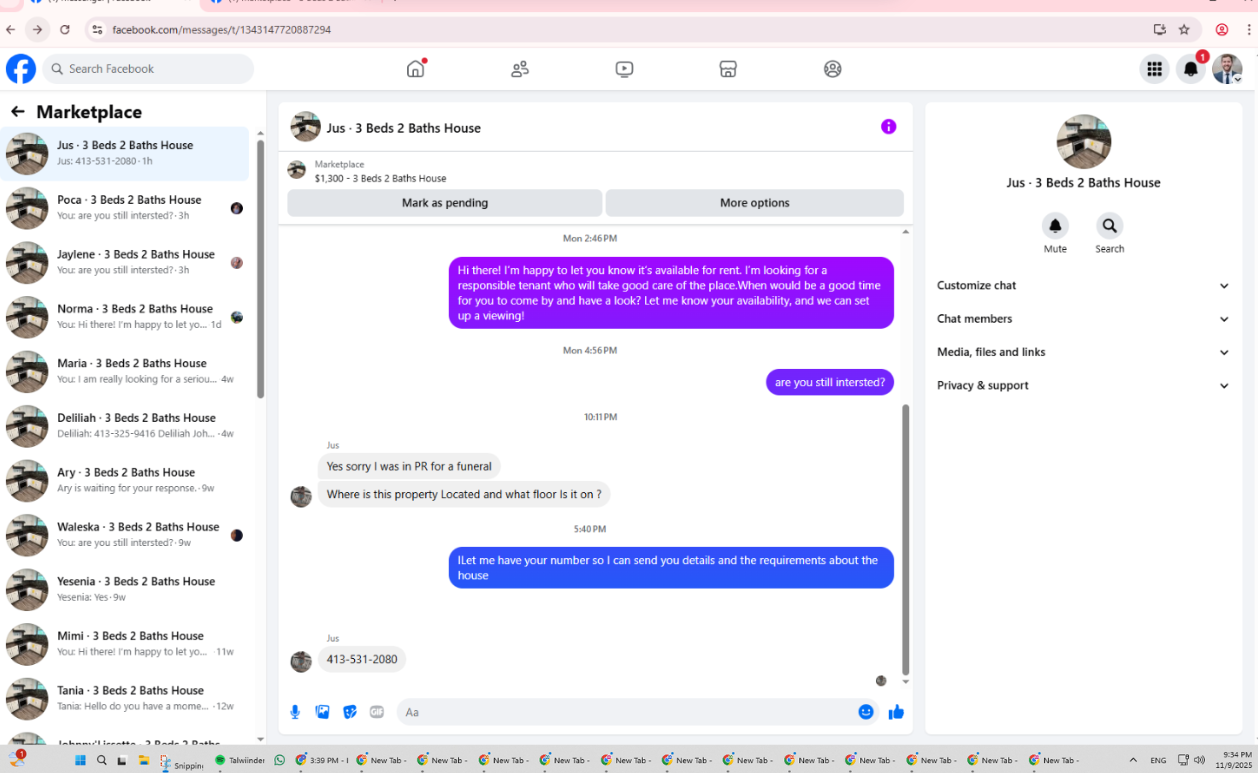Attach a photo with the image icon
The height and width of the screenshot is (773, 1258).
(x=322, y=712)
